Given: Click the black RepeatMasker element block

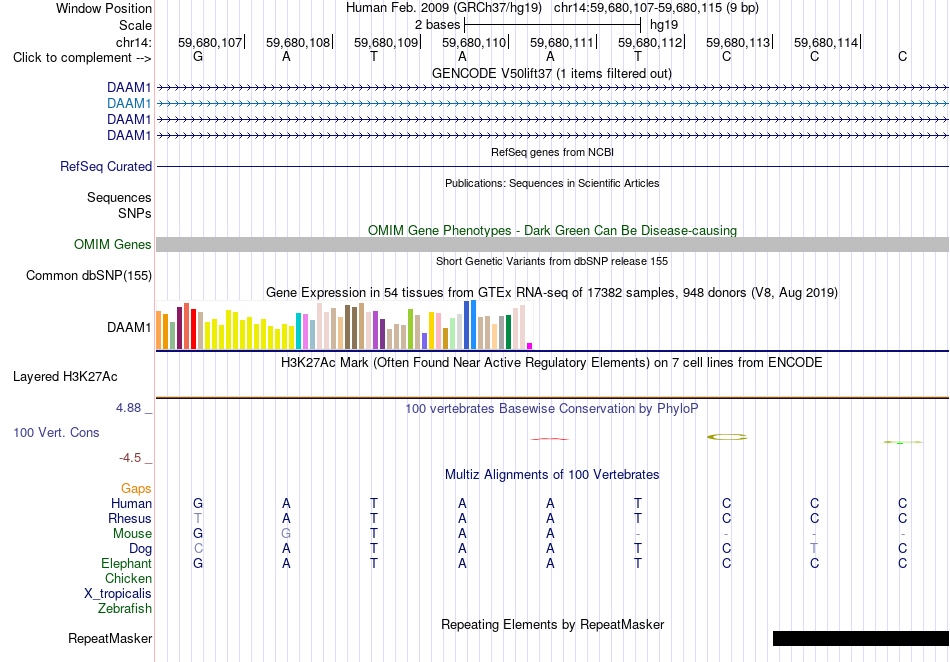Looking at the screenshot, I should [860, 638].
